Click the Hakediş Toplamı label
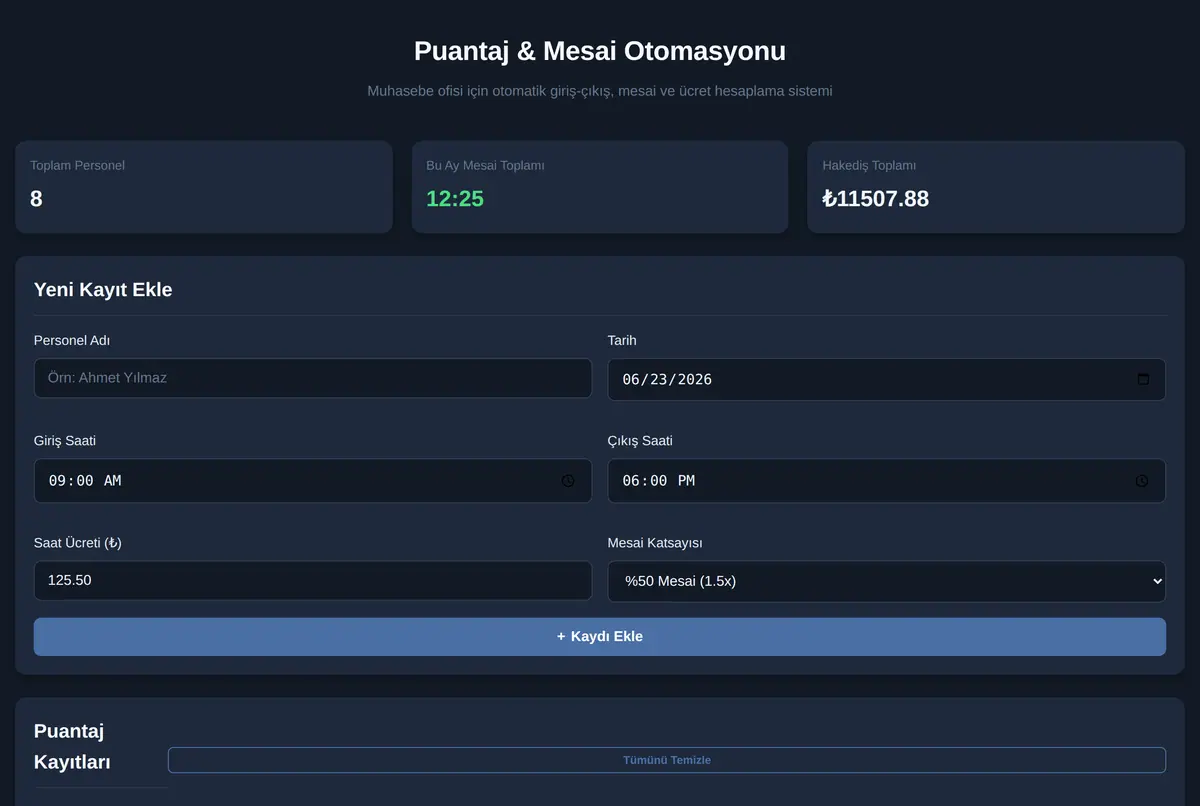The height and width of the screenshot is (806, 1200). [869, 166]
